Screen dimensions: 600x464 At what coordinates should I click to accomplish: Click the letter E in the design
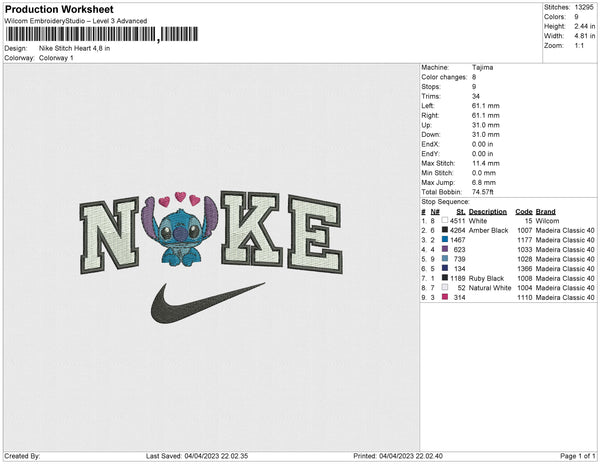coord(315,234)
